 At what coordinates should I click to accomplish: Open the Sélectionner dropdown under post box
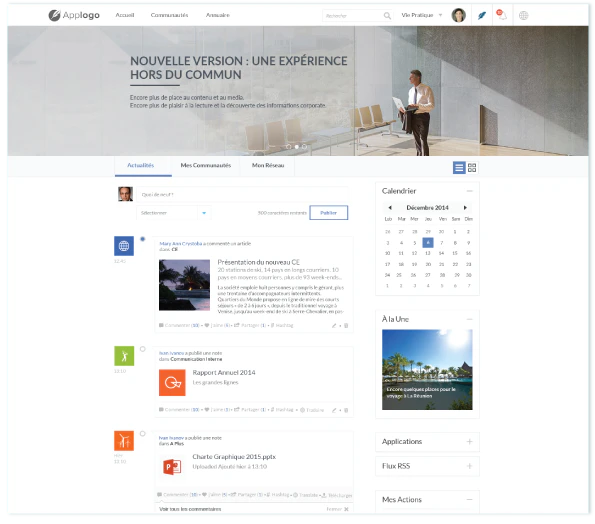pos(173,213)
